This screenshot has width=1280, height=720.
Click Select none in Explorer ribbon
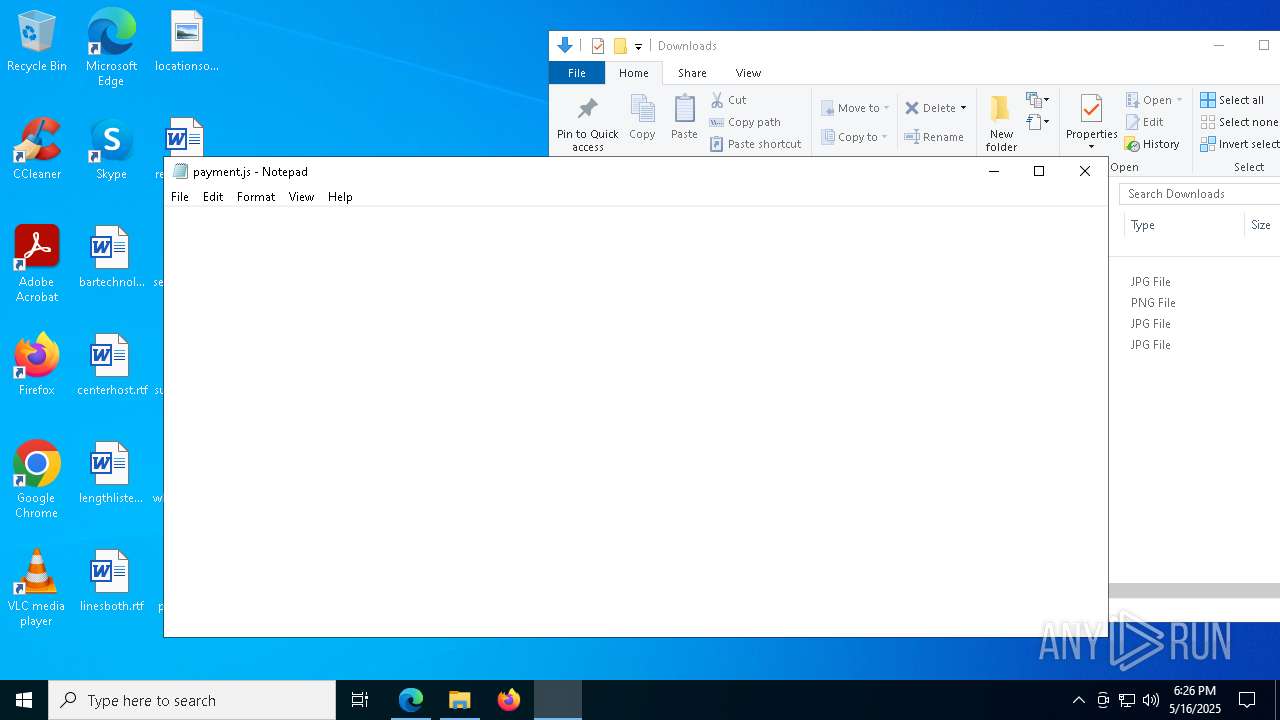tap(1239, 122)
